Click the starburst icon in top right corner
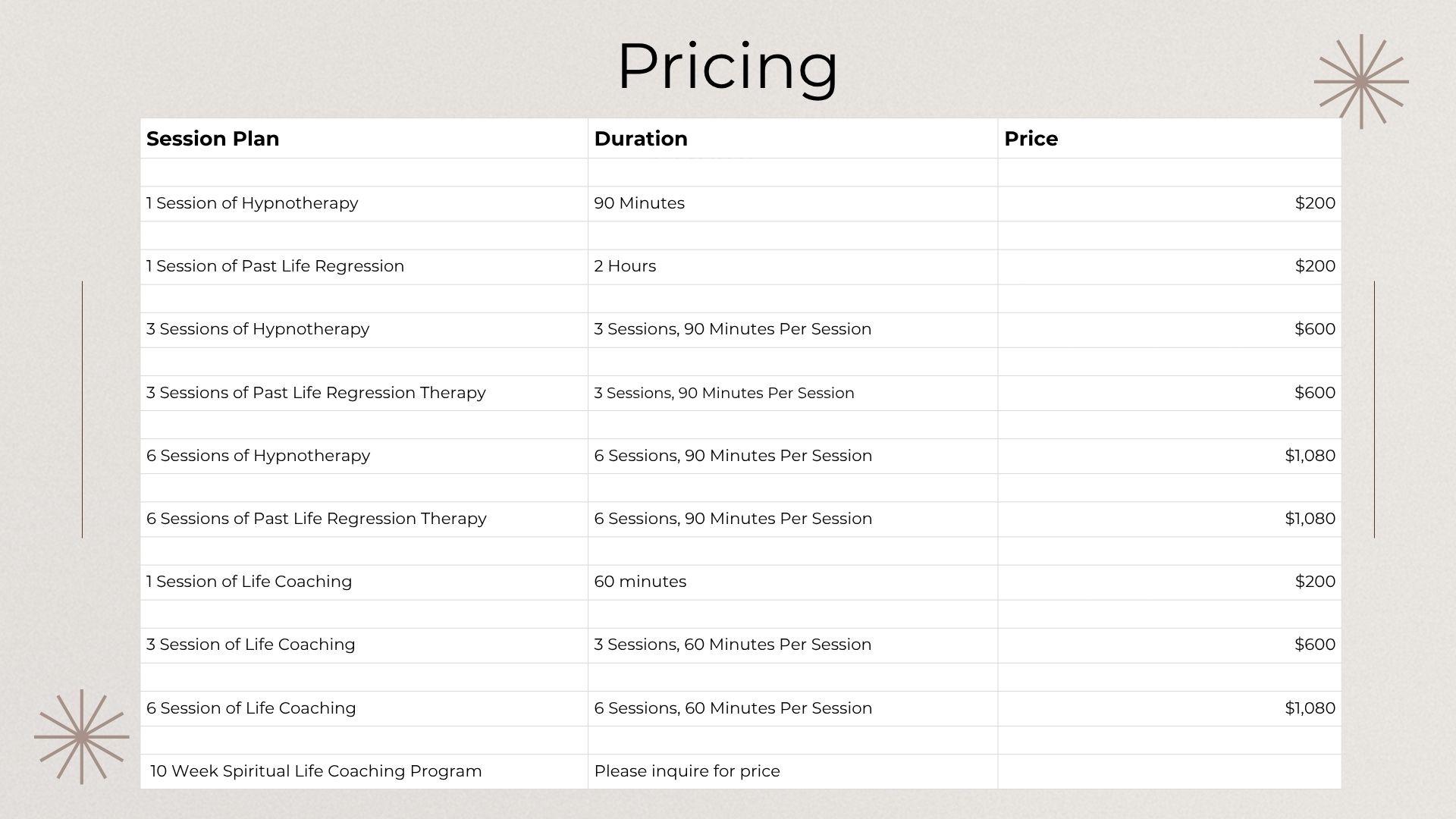This screenshot has width=1456, height=819. pyautogui.click(x=1361, y=81)
